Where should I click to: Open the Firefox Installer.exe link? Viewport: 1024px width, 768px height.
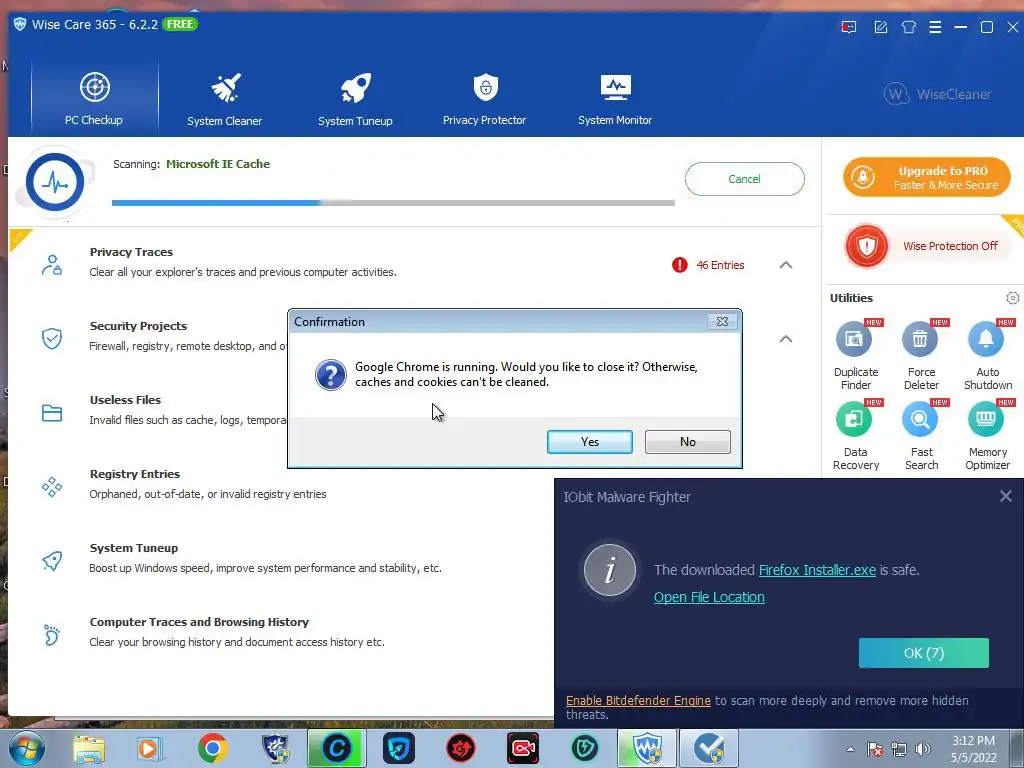pos(817,570)
